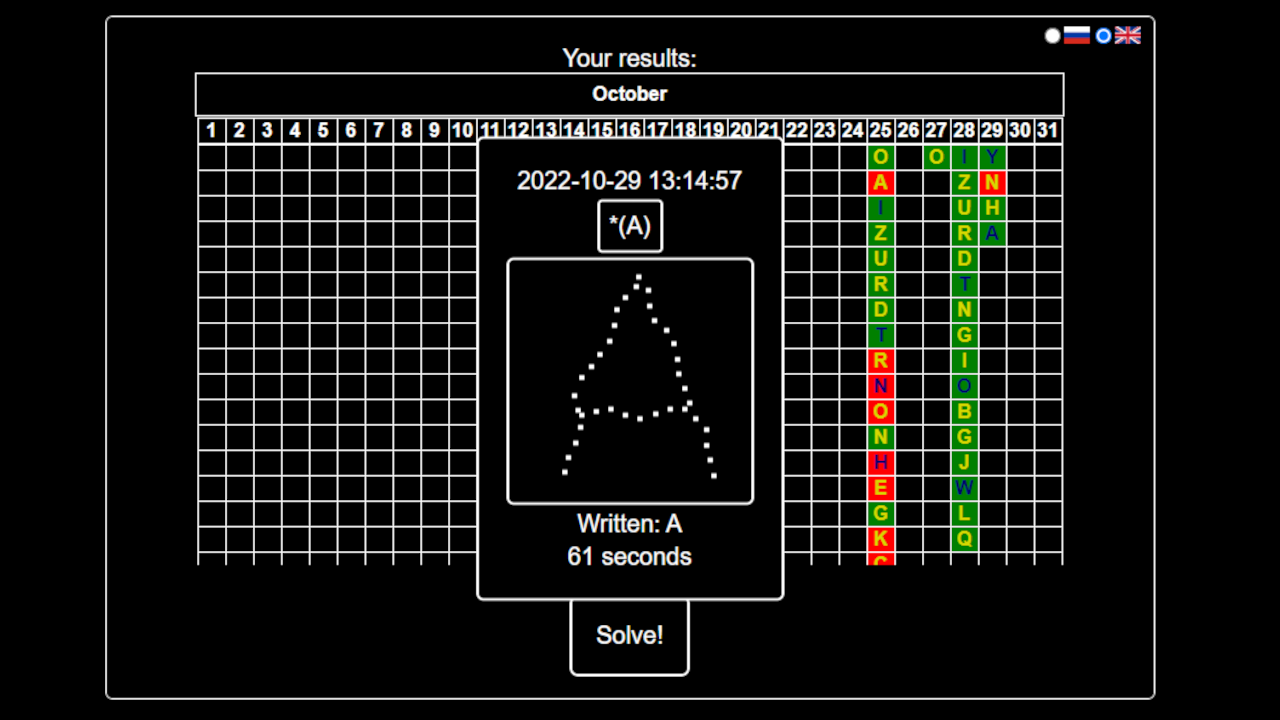
Task: Click the green H cell under day 29
Action: (x=993, y=209)
